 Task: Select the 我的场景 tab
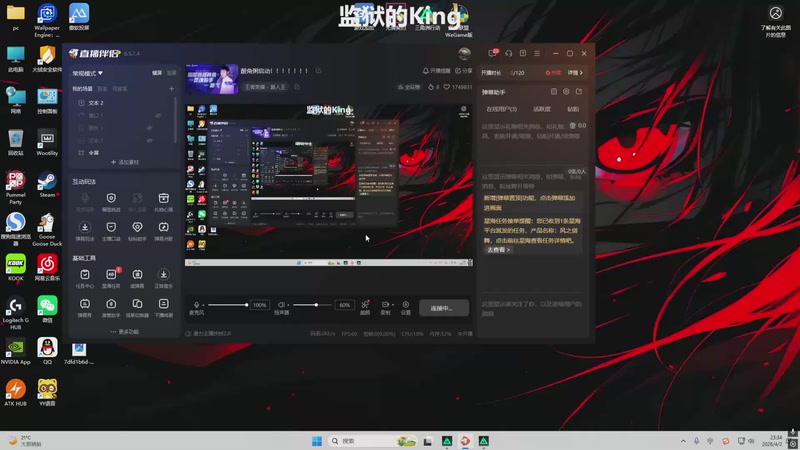click(x=82, y=89)
